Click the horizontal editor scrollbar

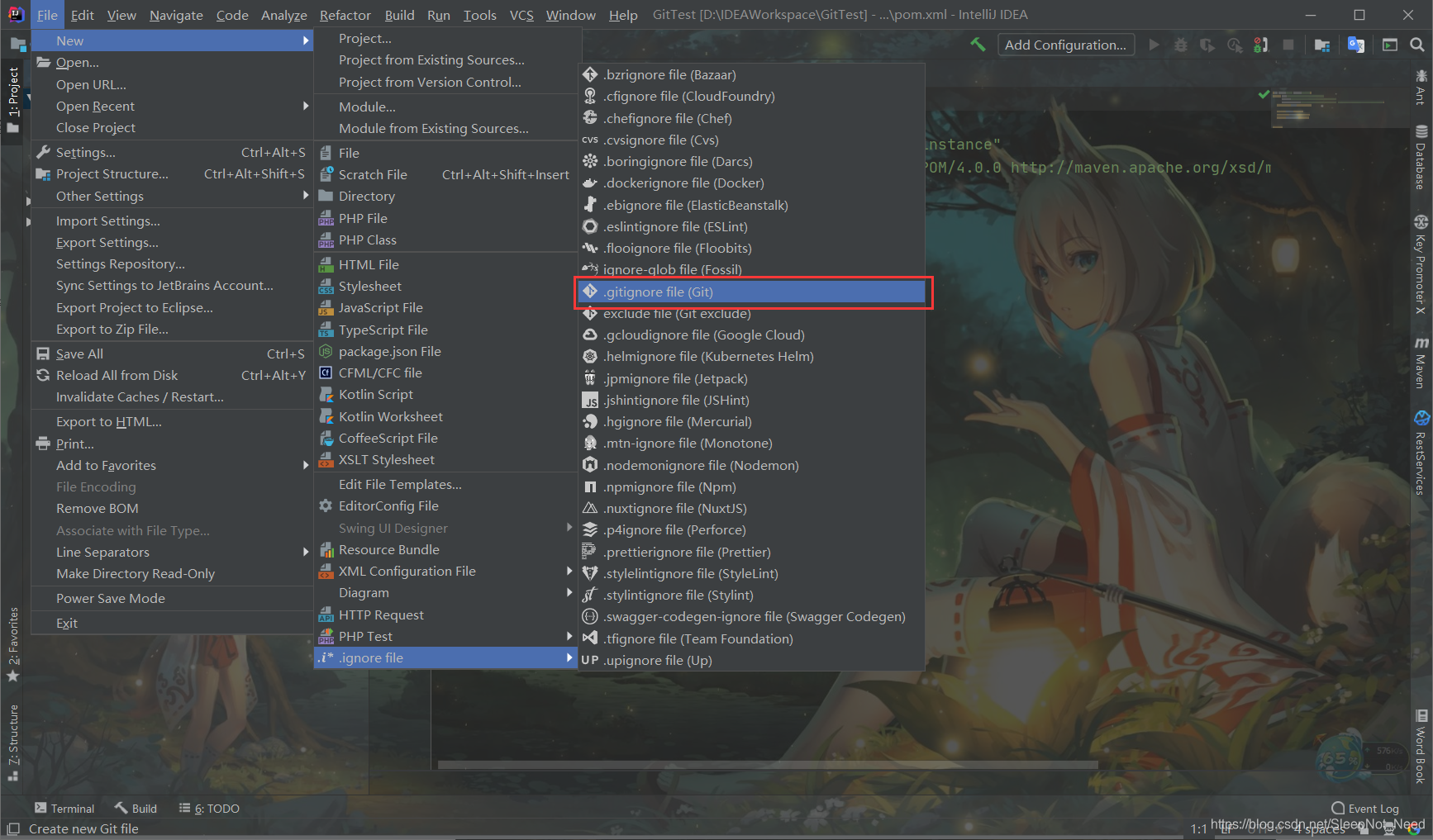[768, 765]
